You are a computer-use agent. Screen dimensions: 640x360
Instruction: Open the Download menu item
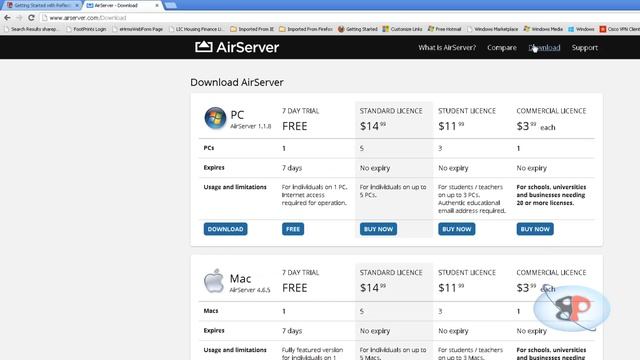coord(544,48)
